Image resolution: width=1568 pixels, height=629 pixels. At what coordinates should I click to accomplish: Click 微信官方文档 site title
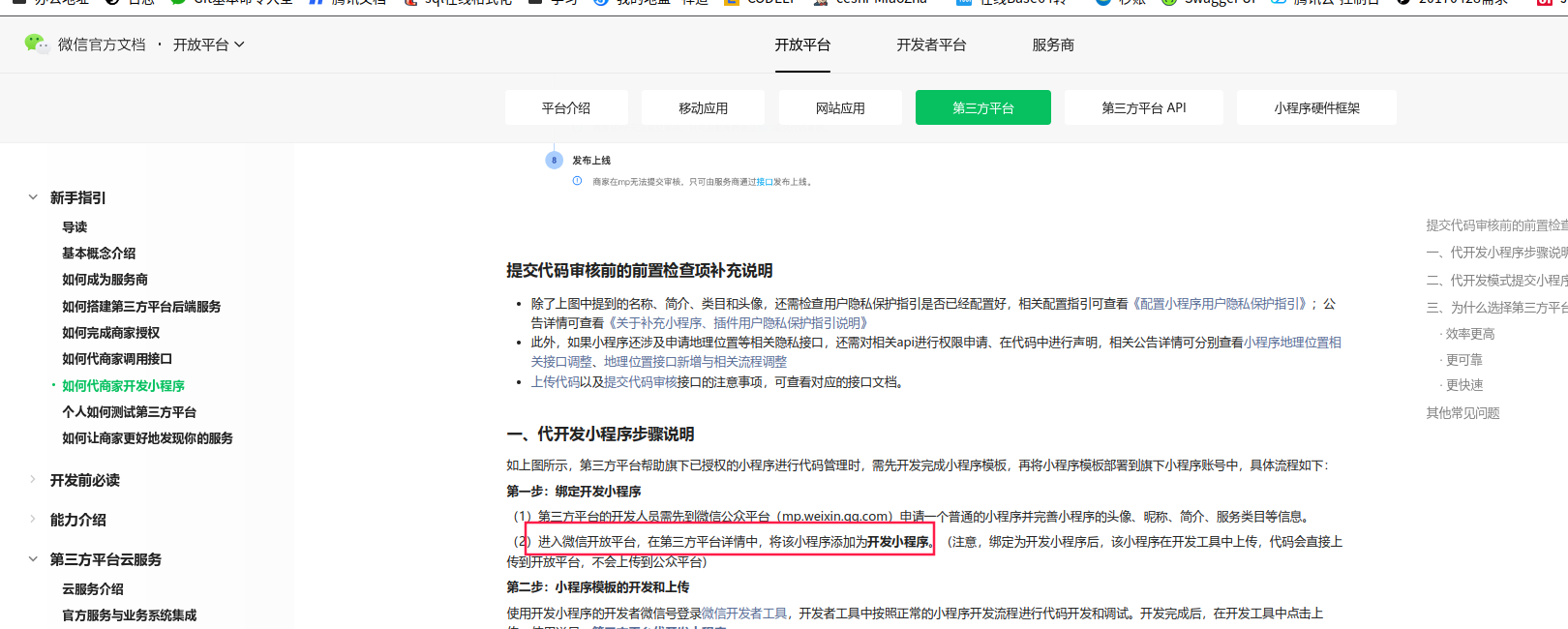coord(102,45)
